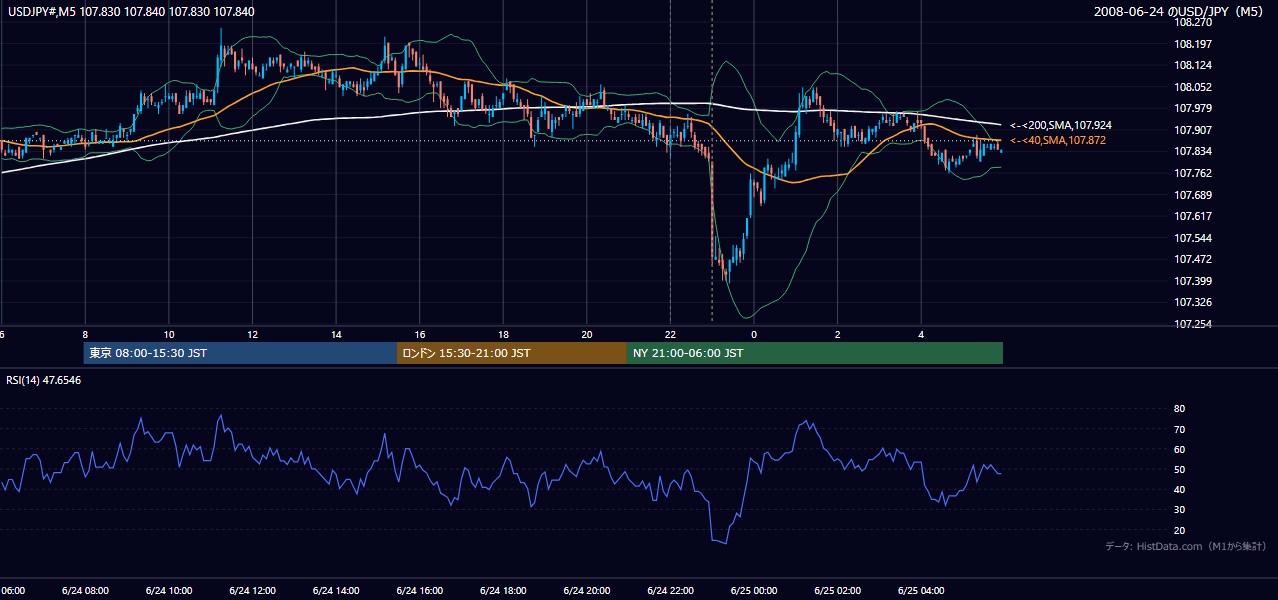
Task: Click the '6/25 04:00' time axis label
Action: [920, 591]
